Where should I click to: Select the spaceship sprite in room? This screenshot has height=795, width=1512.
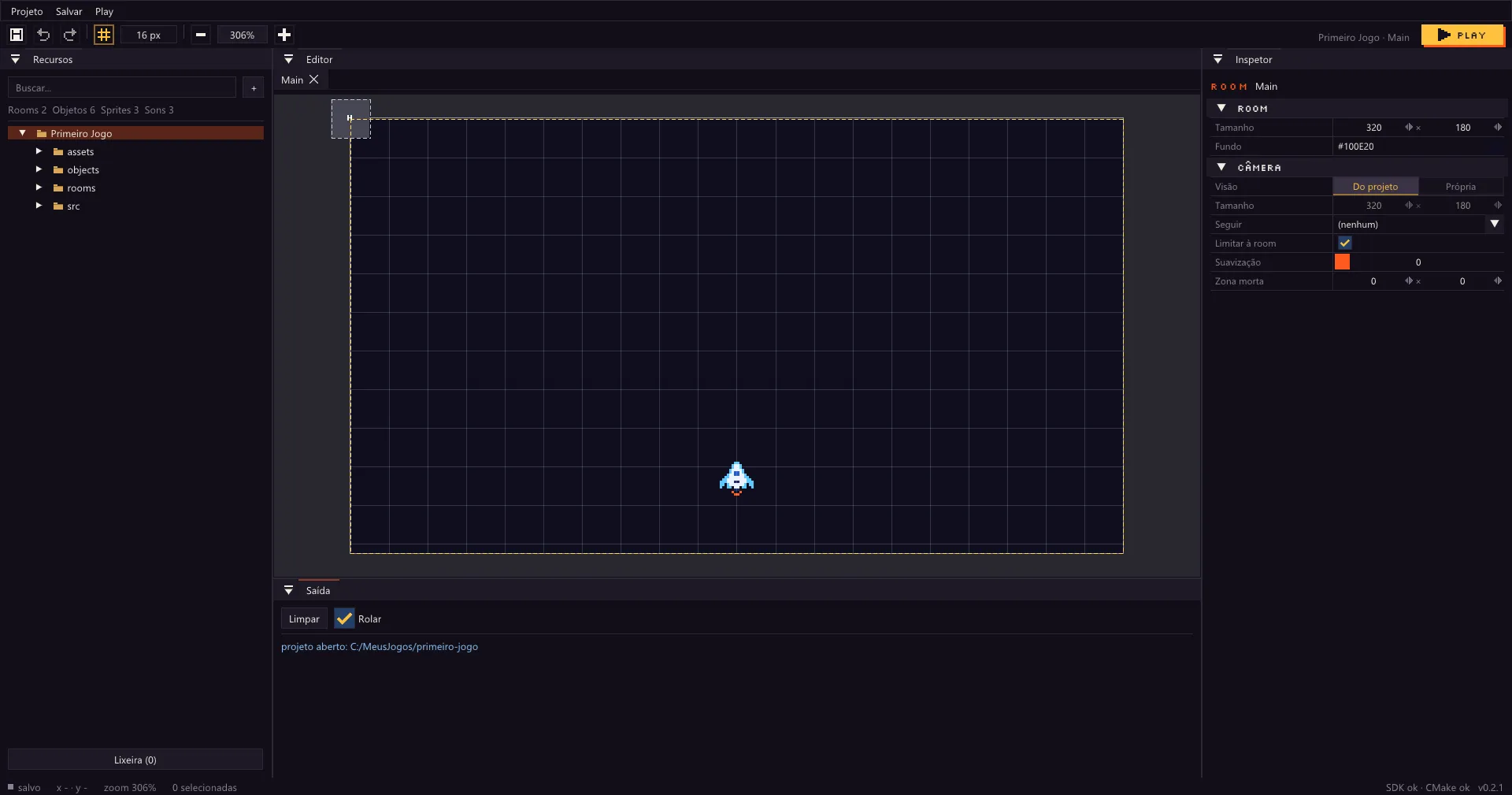(736, 478)
